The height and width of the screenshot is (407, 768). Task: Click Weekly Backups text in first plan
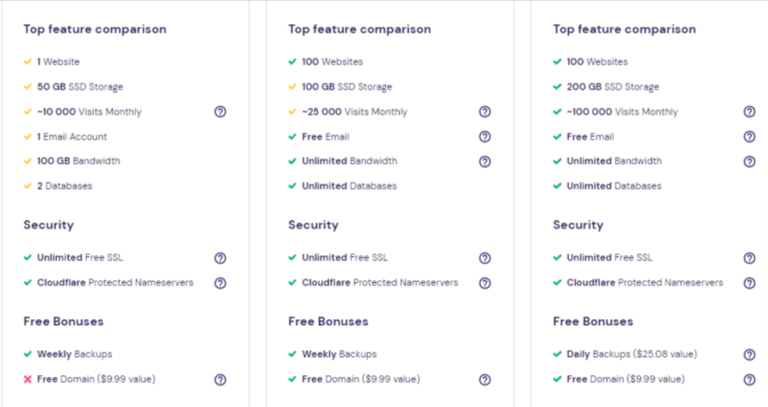tap(74, 354)
